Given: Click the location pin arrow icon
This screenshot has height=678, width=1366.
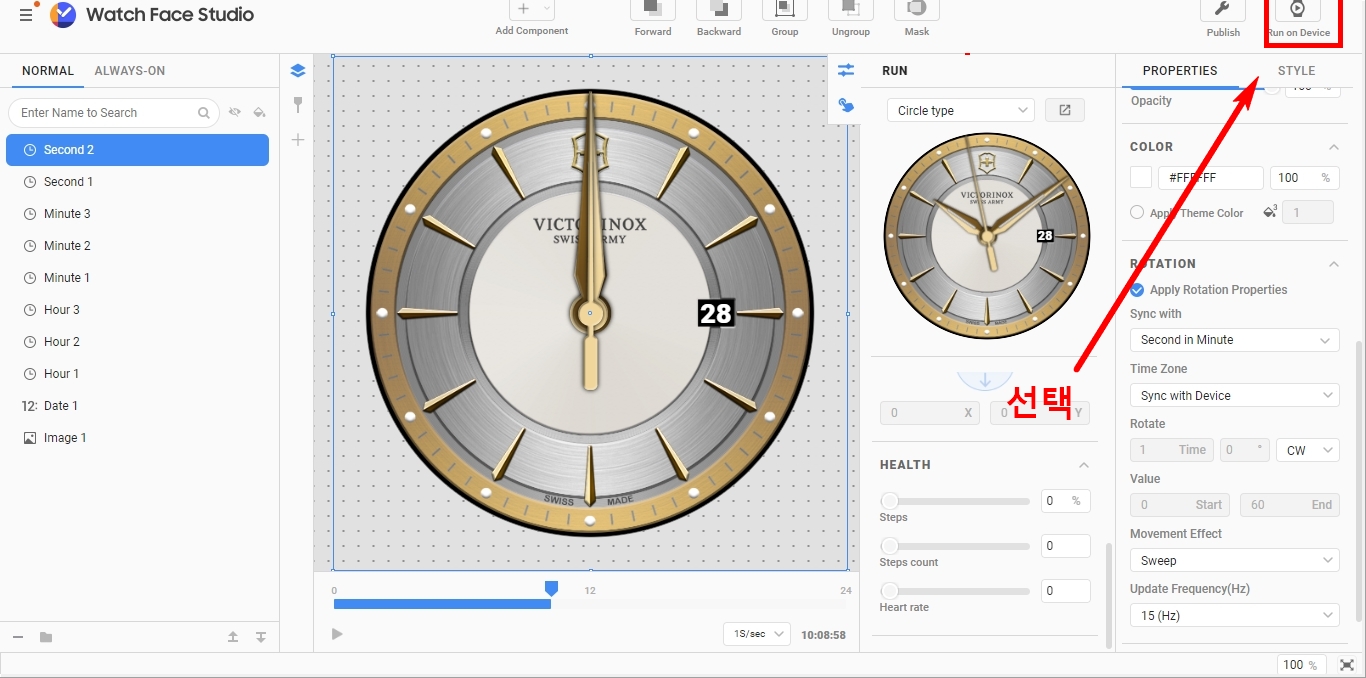Looking at the screenshot, I should [985, 380].
